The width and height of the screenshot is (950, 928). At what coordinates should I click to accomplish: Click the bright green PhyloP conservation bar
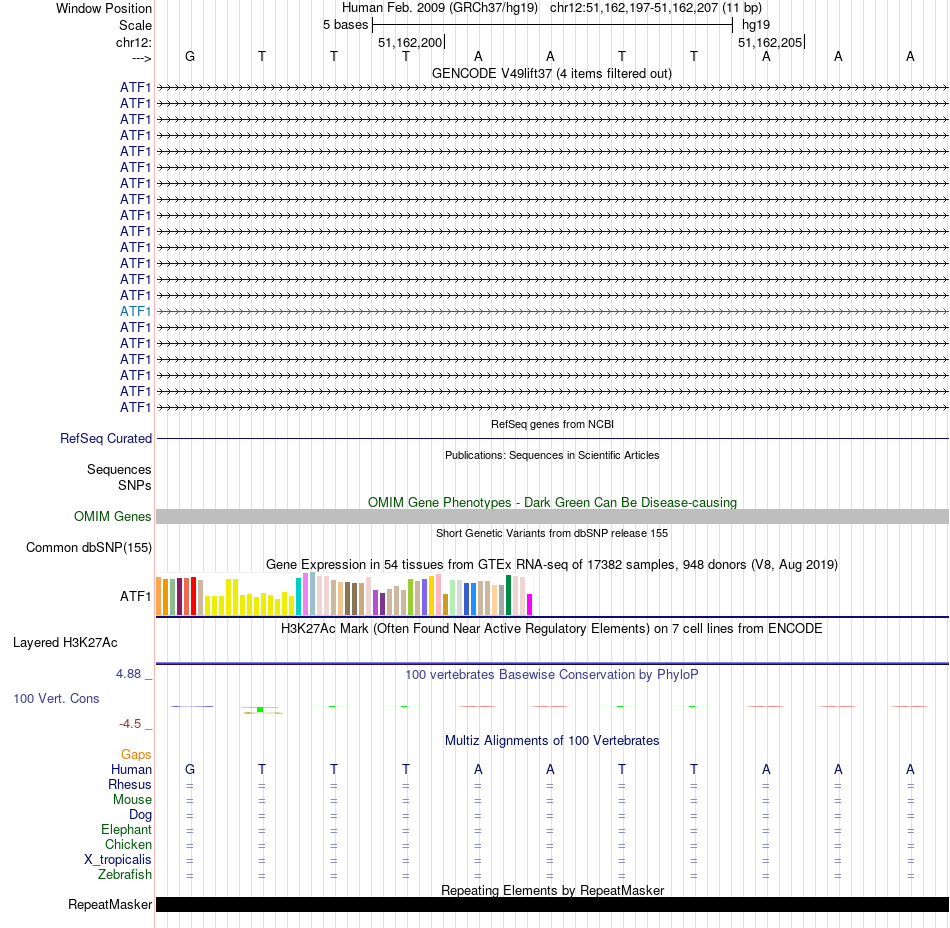tap(260, 709)
